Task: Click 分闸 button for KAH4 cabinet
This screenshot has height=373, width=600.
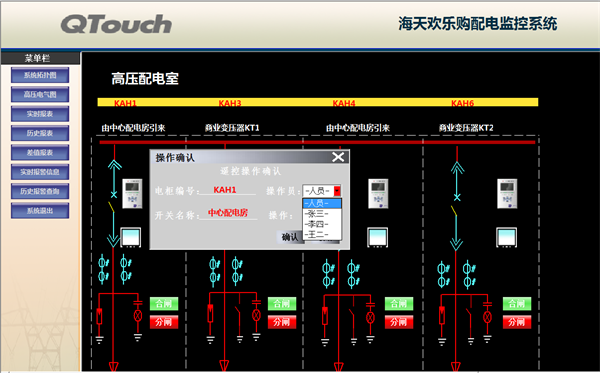Action: pos(399,322)
